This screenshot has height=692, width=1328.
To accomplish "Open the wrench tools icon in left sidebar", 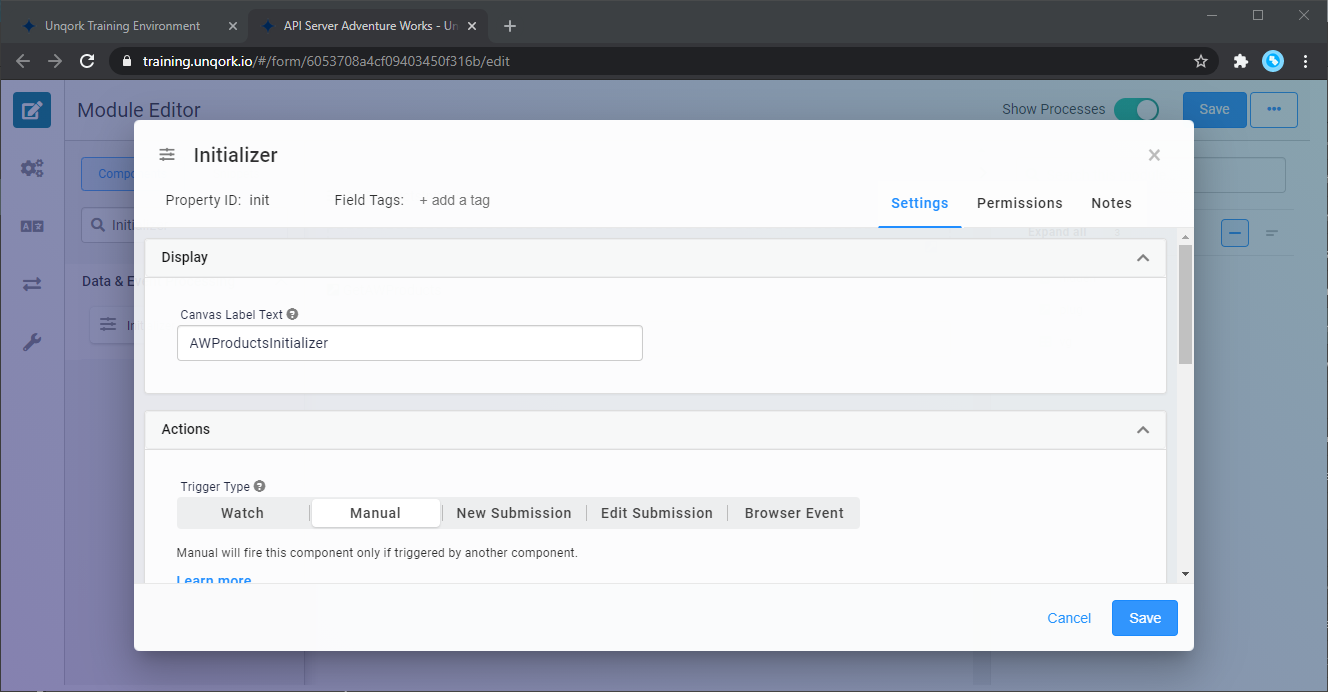I will point(32,343).
